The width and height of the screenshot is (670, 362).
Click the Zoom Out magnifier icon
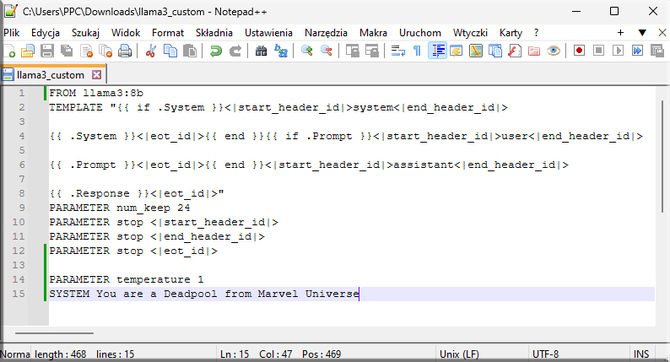326,51
